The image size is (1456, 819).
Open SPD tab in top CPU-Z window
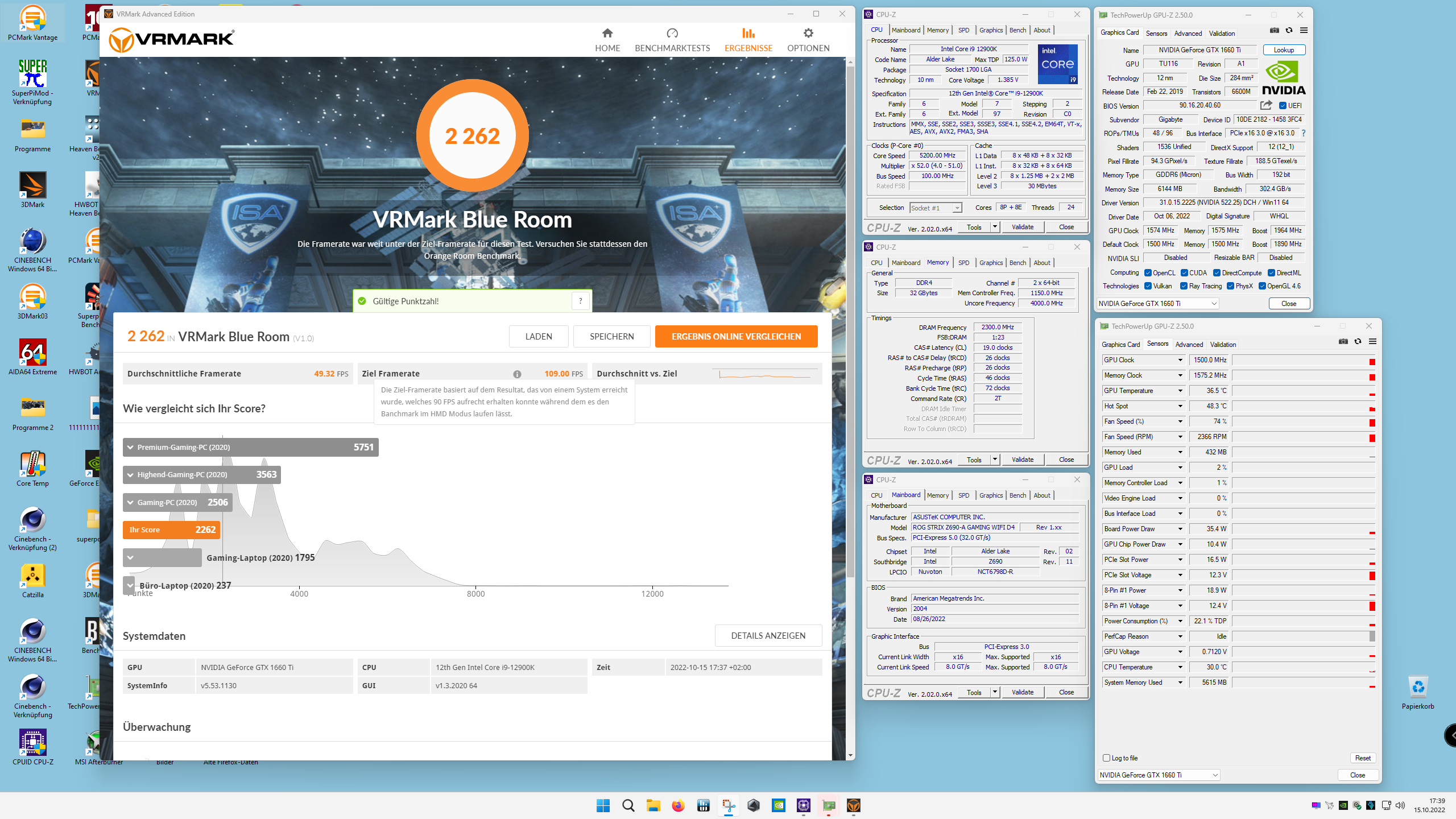tap(963, 30)
